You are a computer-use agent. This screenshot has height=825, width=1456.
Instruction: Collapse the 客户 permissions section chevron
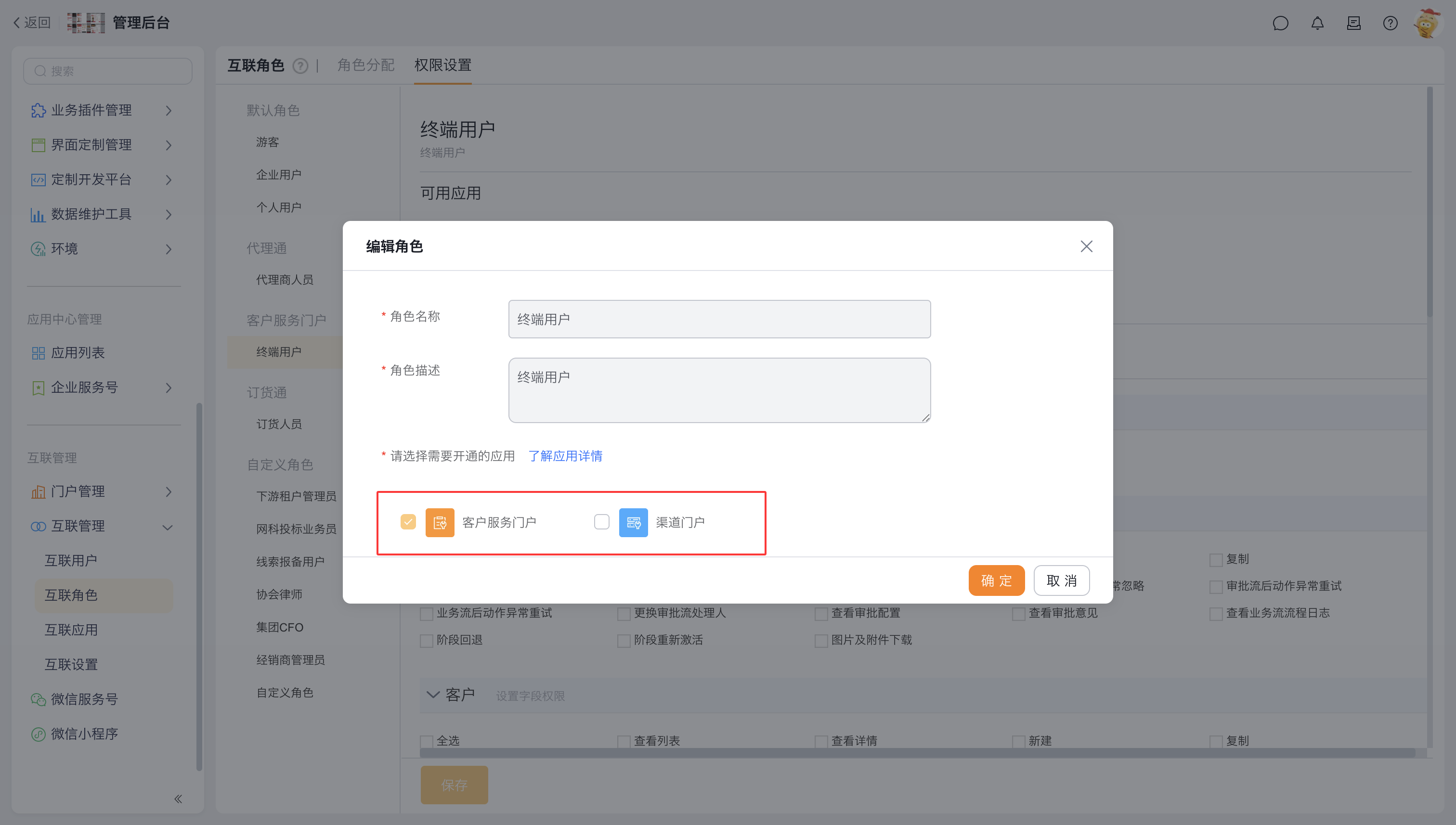433,695
